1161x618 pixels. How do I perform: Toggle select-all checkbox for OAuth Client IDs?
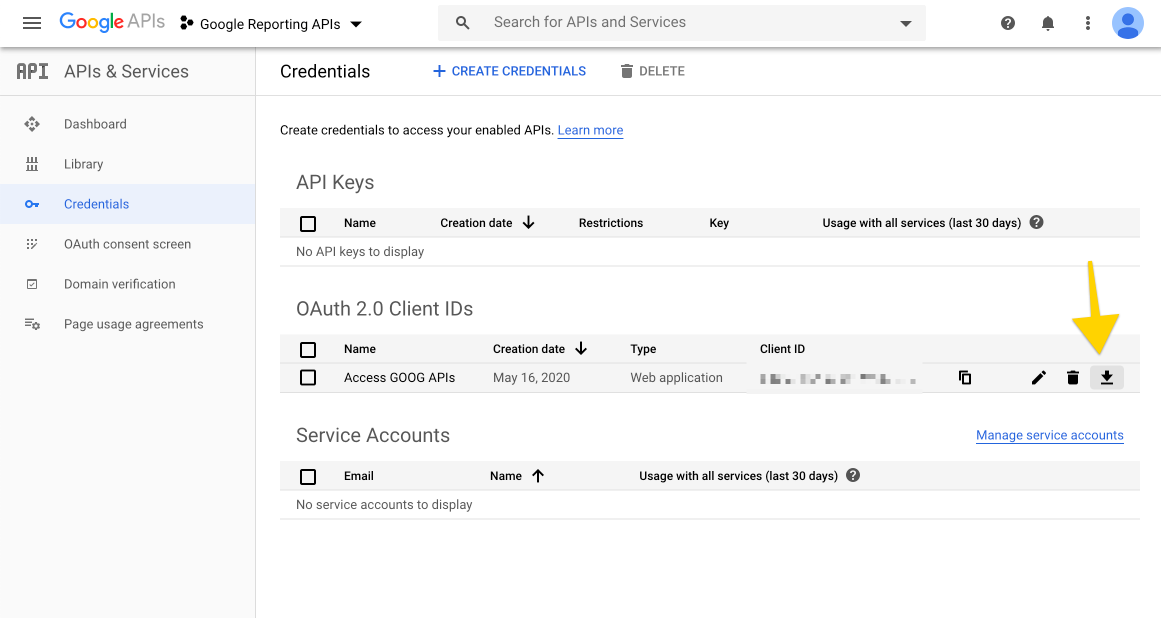coord(308,349)
